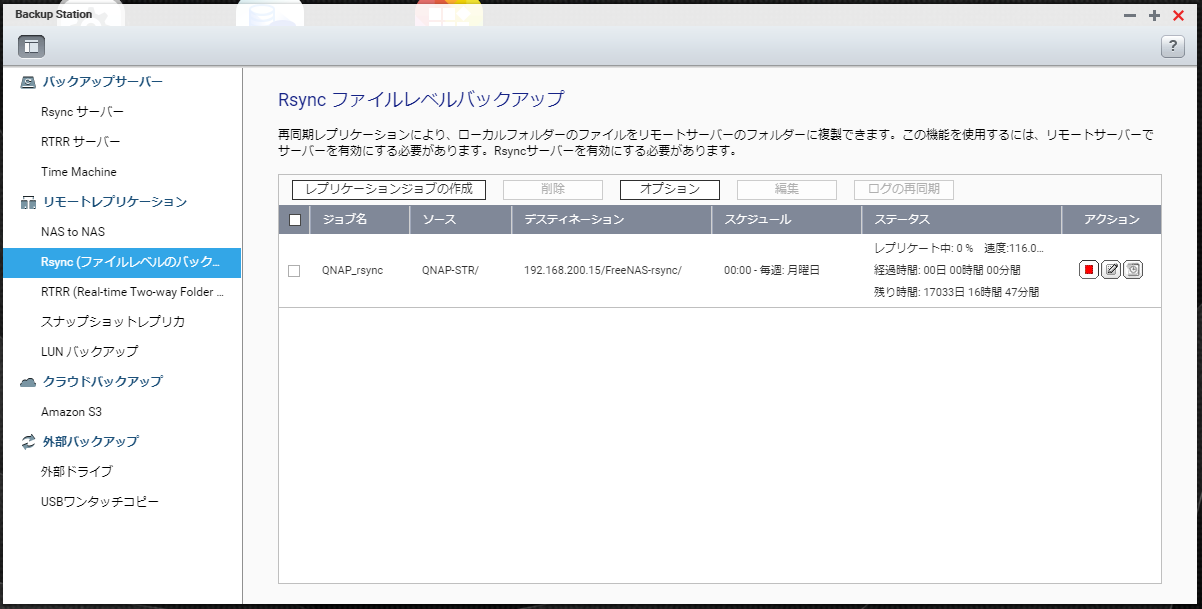
Task: Click the クラウドバックアップ cloud icon
Action: [x=28, y=382]
